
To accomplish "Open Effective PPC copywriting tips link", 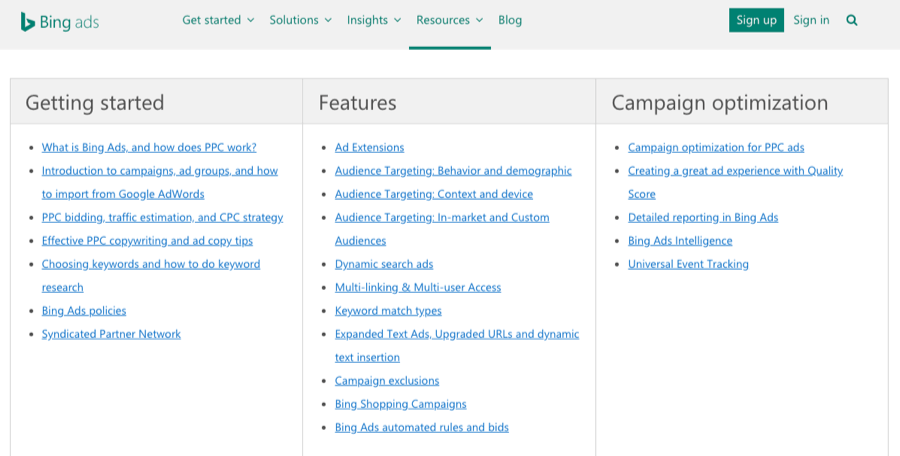I will 147,241.
